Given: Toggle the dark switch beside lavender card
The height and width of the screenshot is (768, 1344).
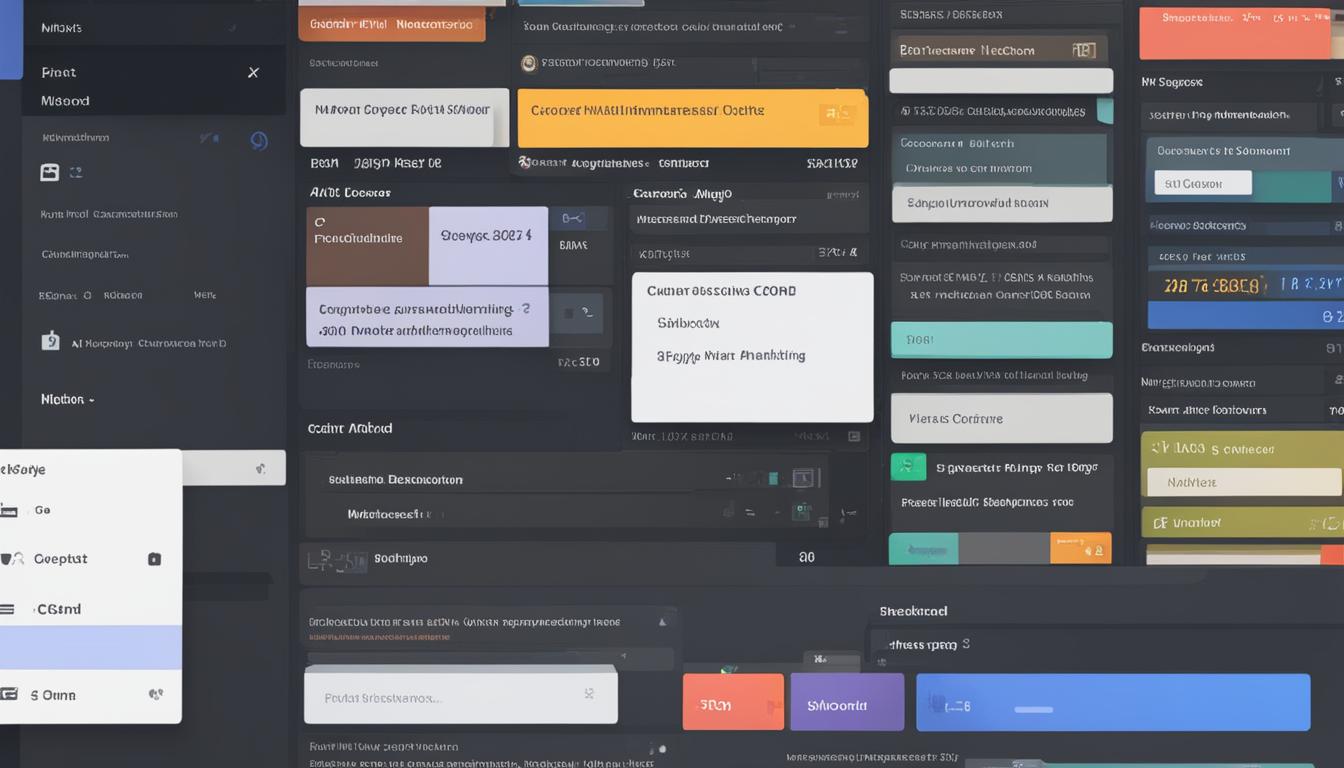Looking at the screenshot, I should pos(578,313).
